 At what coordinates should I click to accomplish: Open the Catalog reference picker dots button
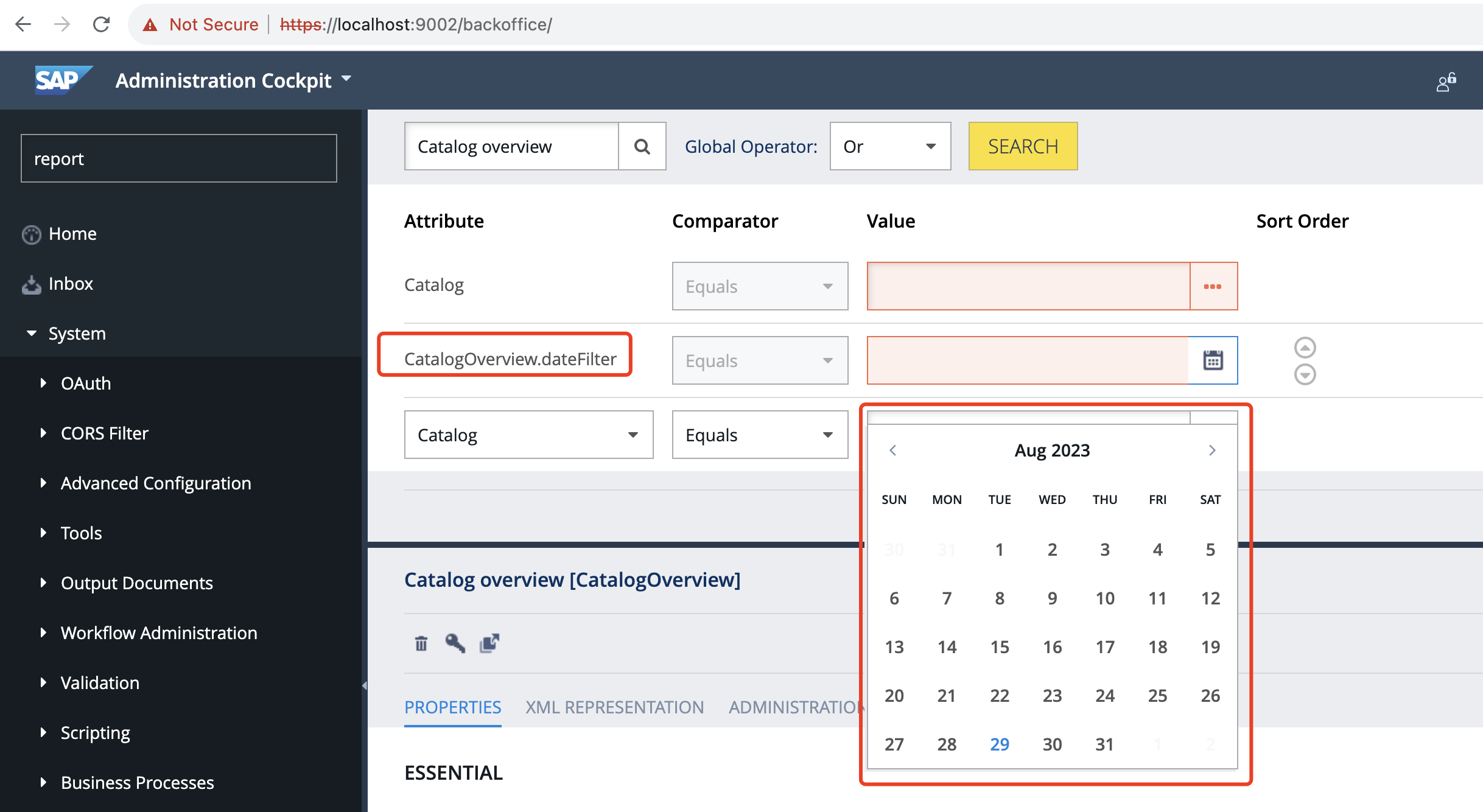coord(1213,286)
